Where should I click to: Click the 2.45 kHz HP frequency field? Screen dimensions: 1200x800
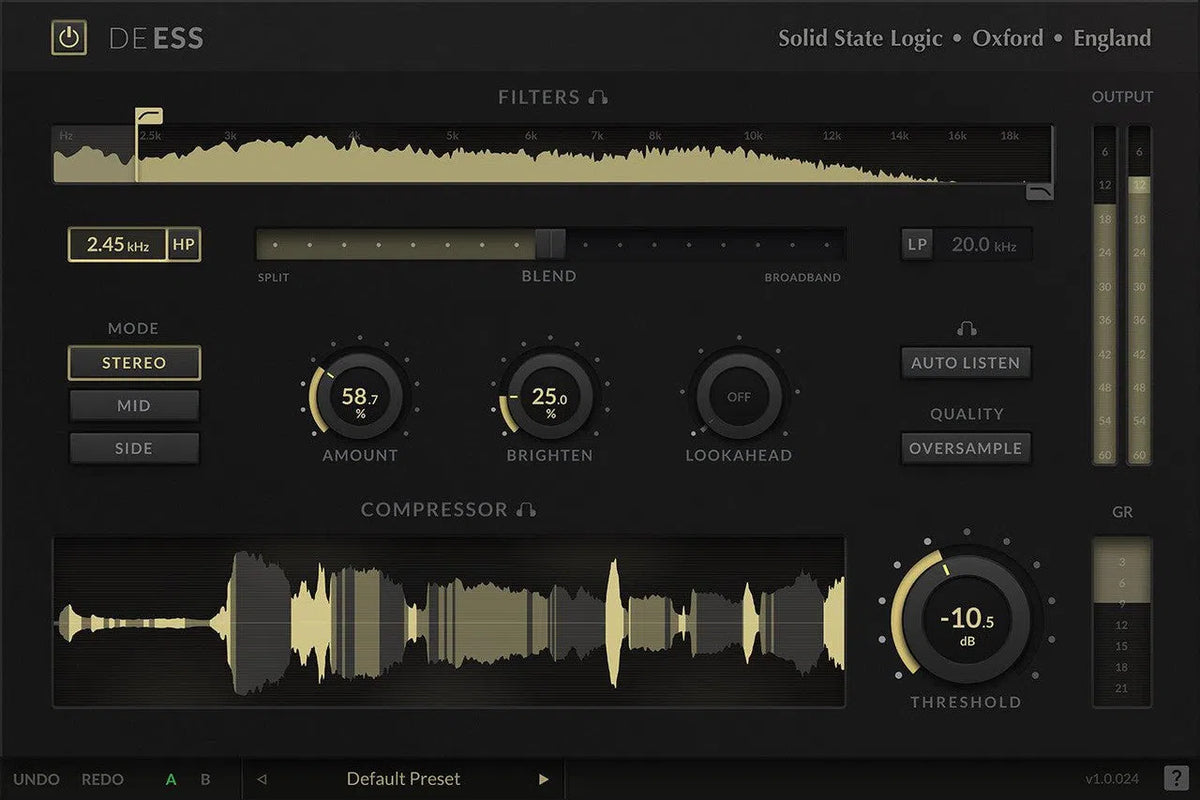tap(118, 243)
